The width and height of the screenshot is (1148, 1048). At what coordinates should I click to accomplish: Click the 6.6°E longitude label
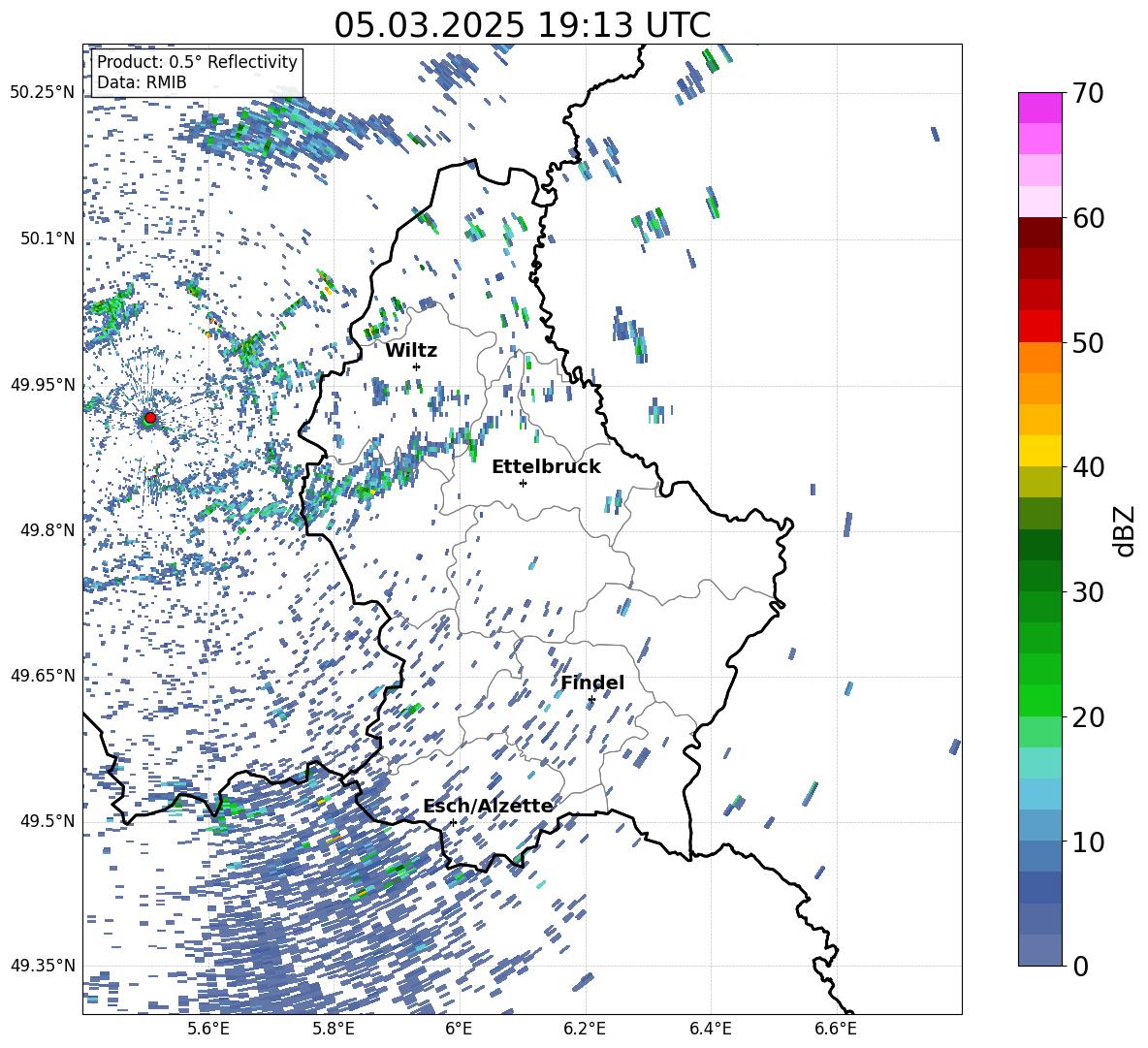pyautogui.click(x=836, y=1030)
